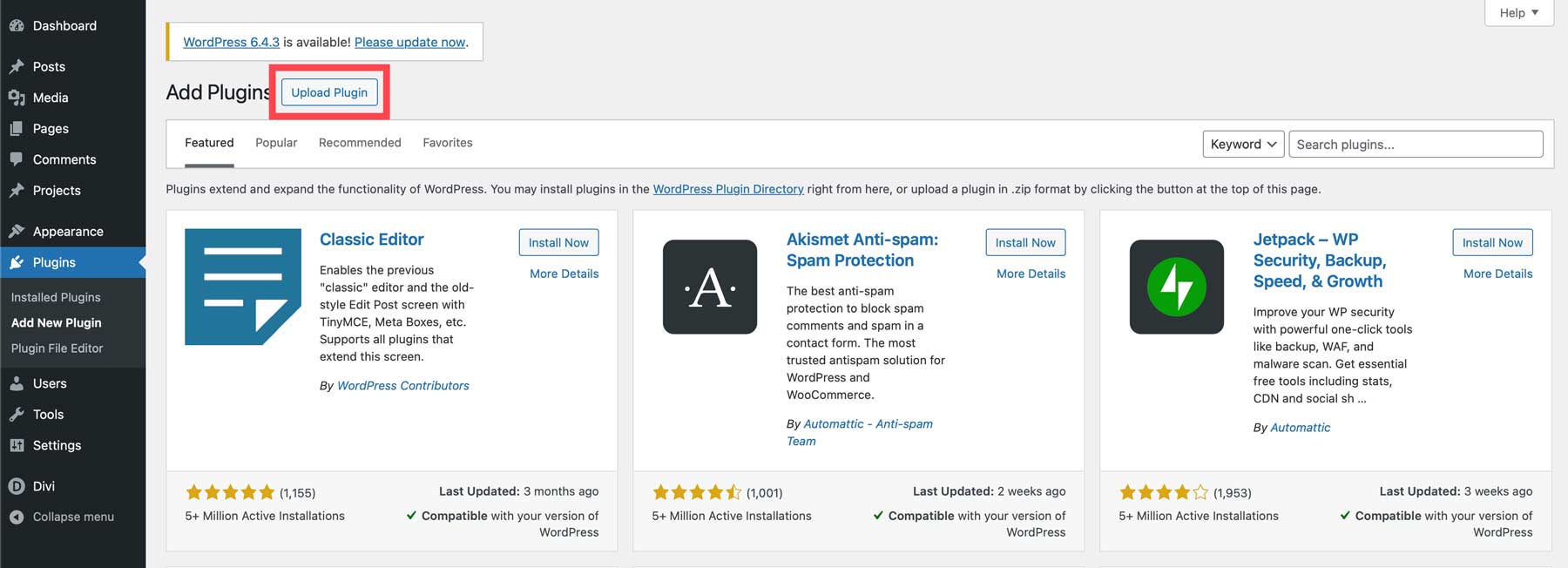1568x568 pixels.
Task: Open the Help dropdown tab
Action: (x=1519, y=12)
